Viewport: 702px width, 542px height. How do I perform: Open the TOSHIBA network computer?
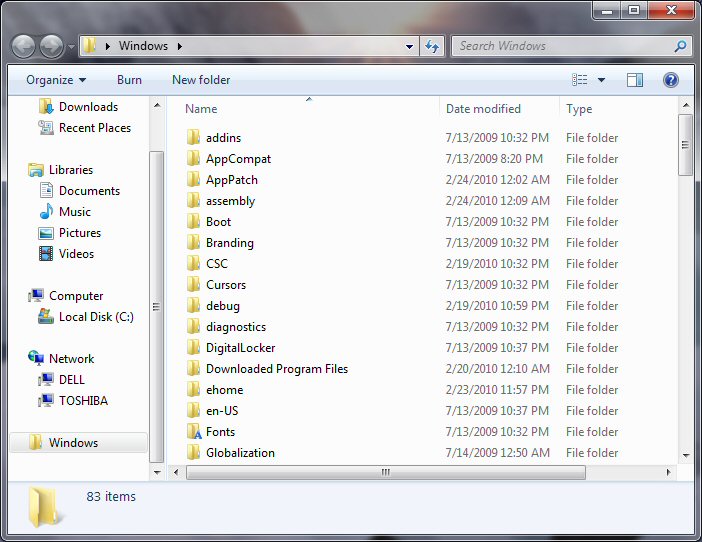tap(83, 401)
